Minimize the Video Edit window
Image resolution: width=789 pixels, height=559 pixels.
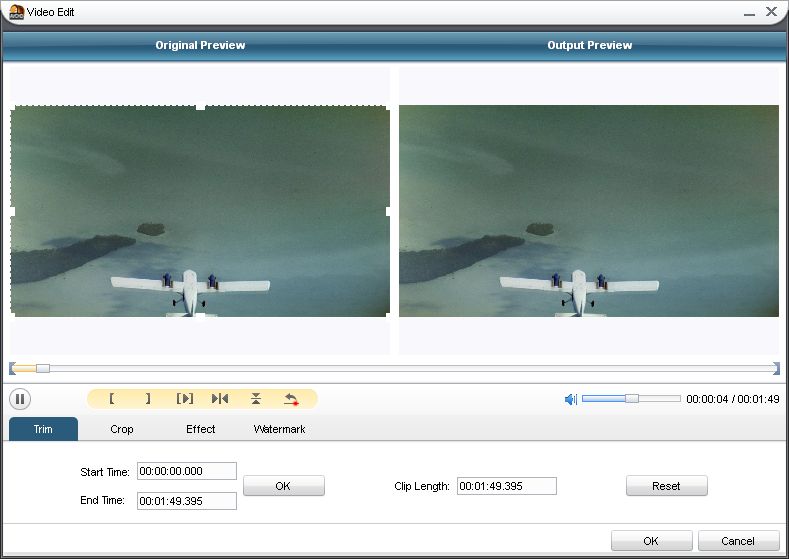click(x=749, y=13)
